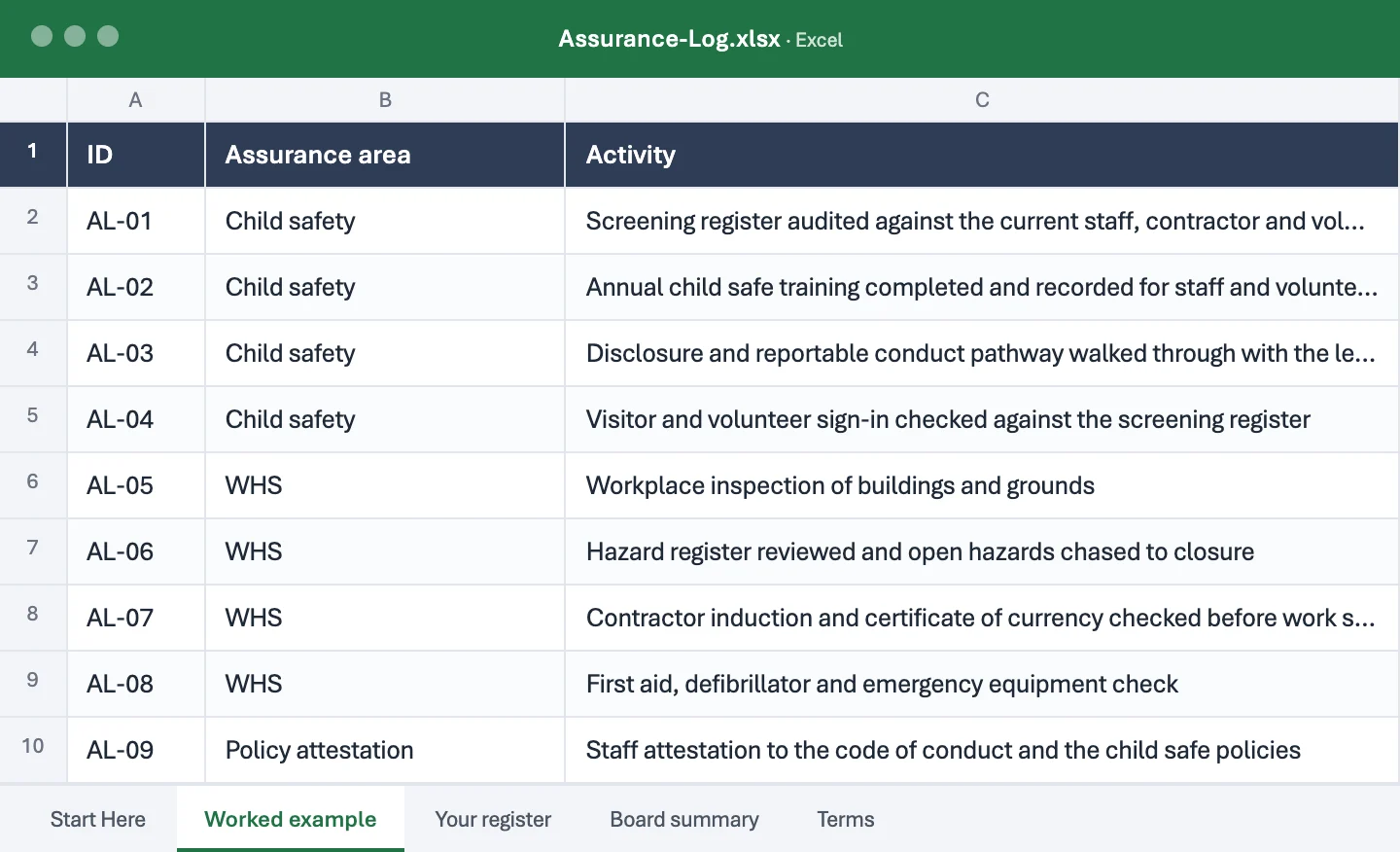Image resolution: width=1400 pixels, height=852 pixels.
Task: Select row 1 header number
Action: (x=33, y=154)
